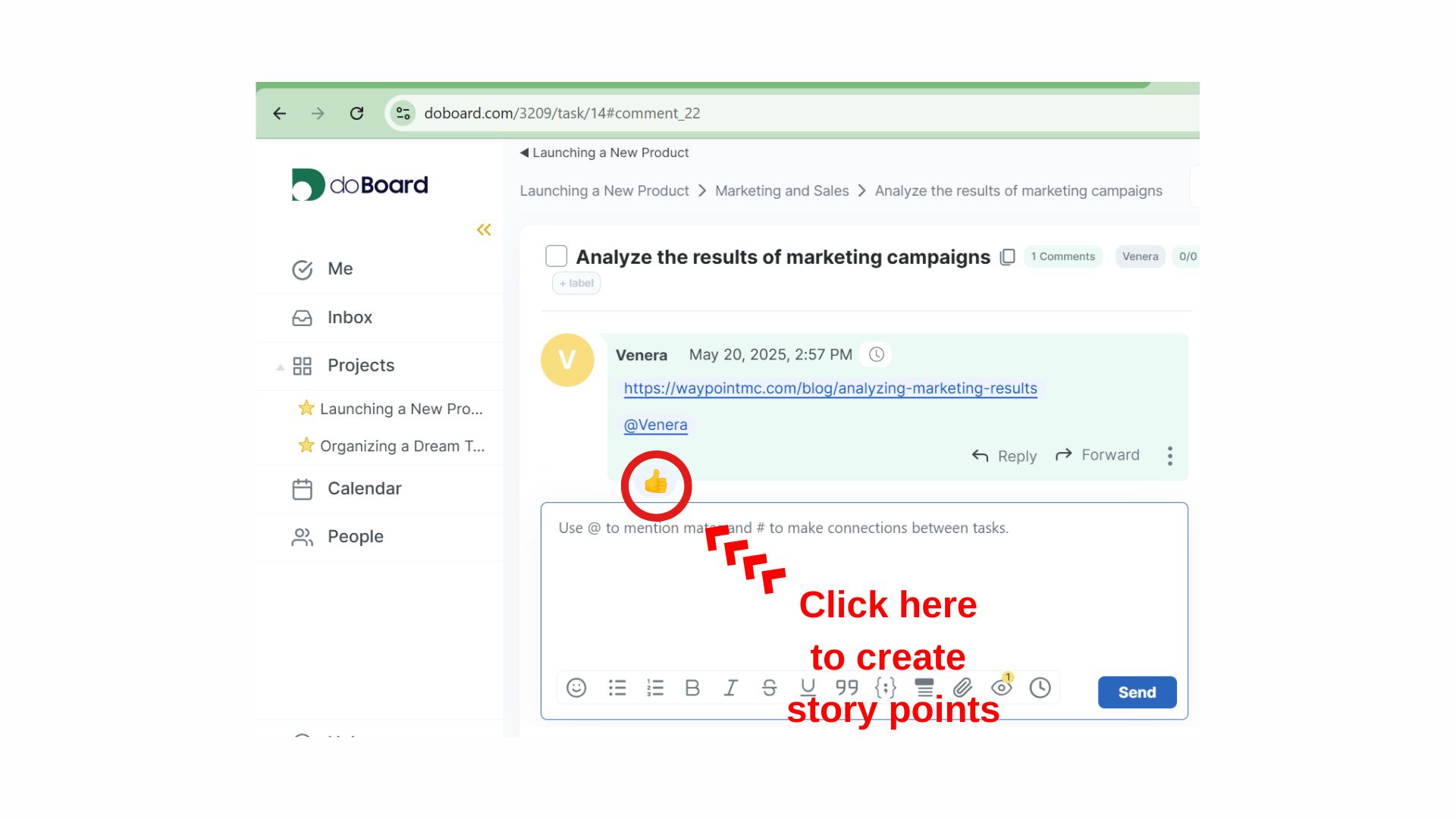Toggle the eye watchers icon
This screenshot has height=819, width=1456.
(1001, 688)
